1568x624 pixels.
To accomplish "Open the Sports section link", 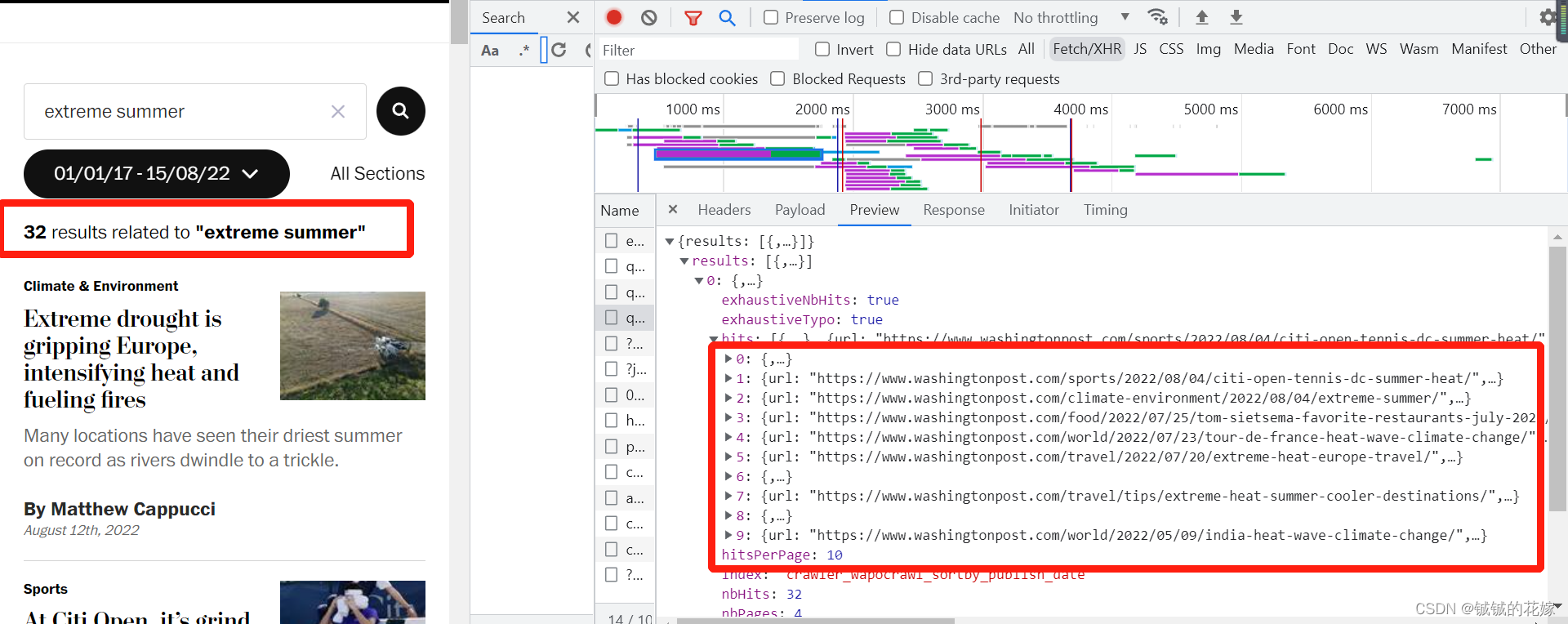I will coord(46,589).
